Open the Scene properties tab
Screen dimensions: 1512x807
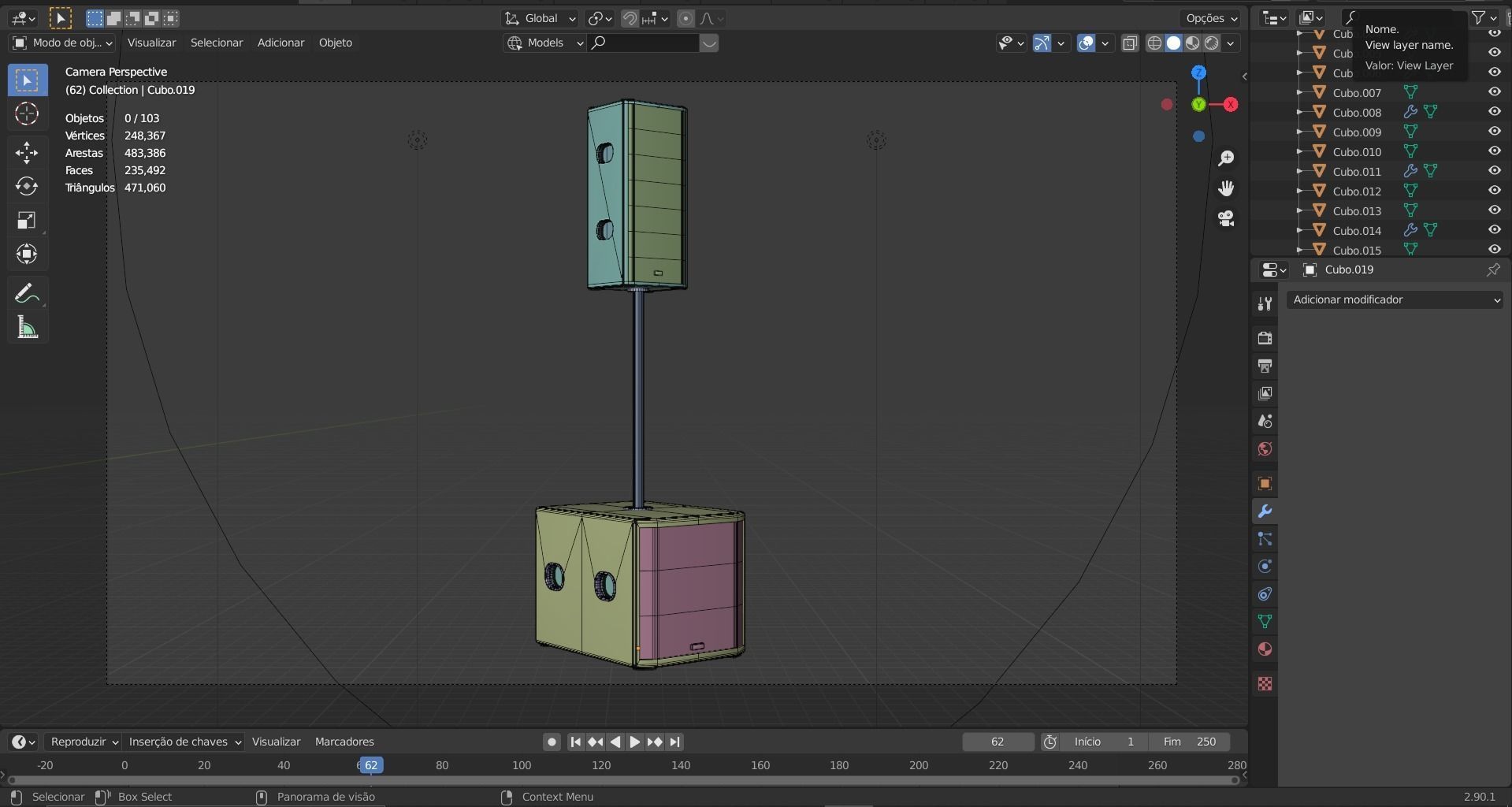1265,421
